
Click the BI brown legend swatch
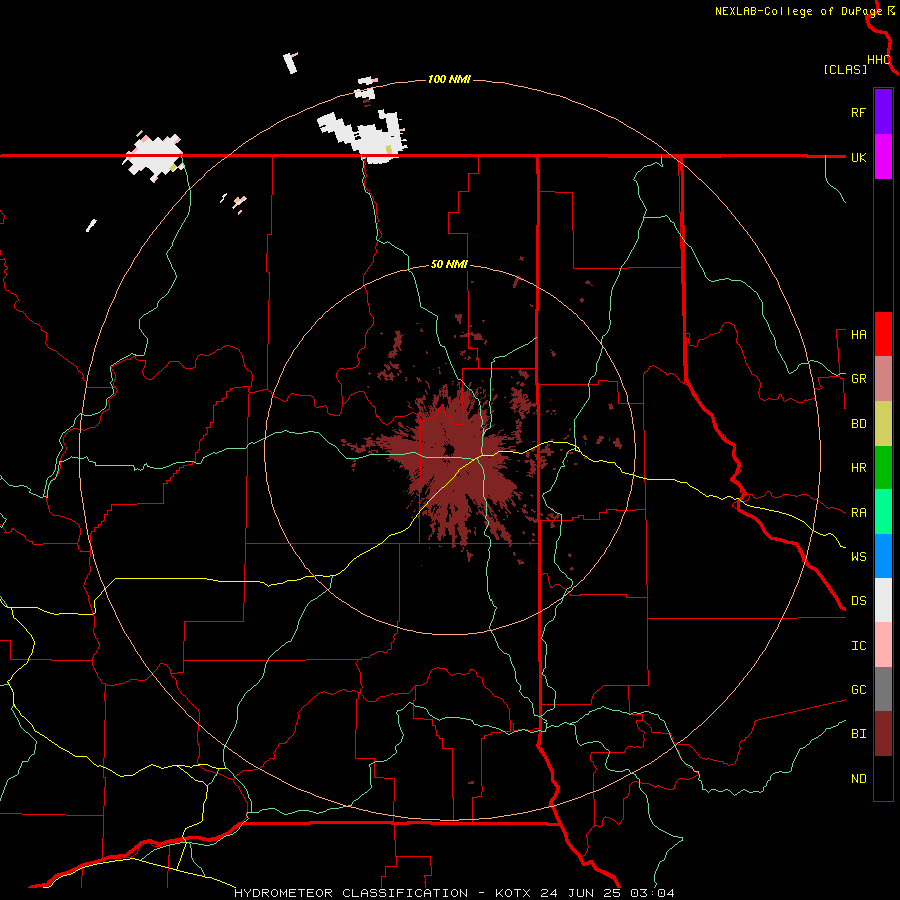(883, 734)
